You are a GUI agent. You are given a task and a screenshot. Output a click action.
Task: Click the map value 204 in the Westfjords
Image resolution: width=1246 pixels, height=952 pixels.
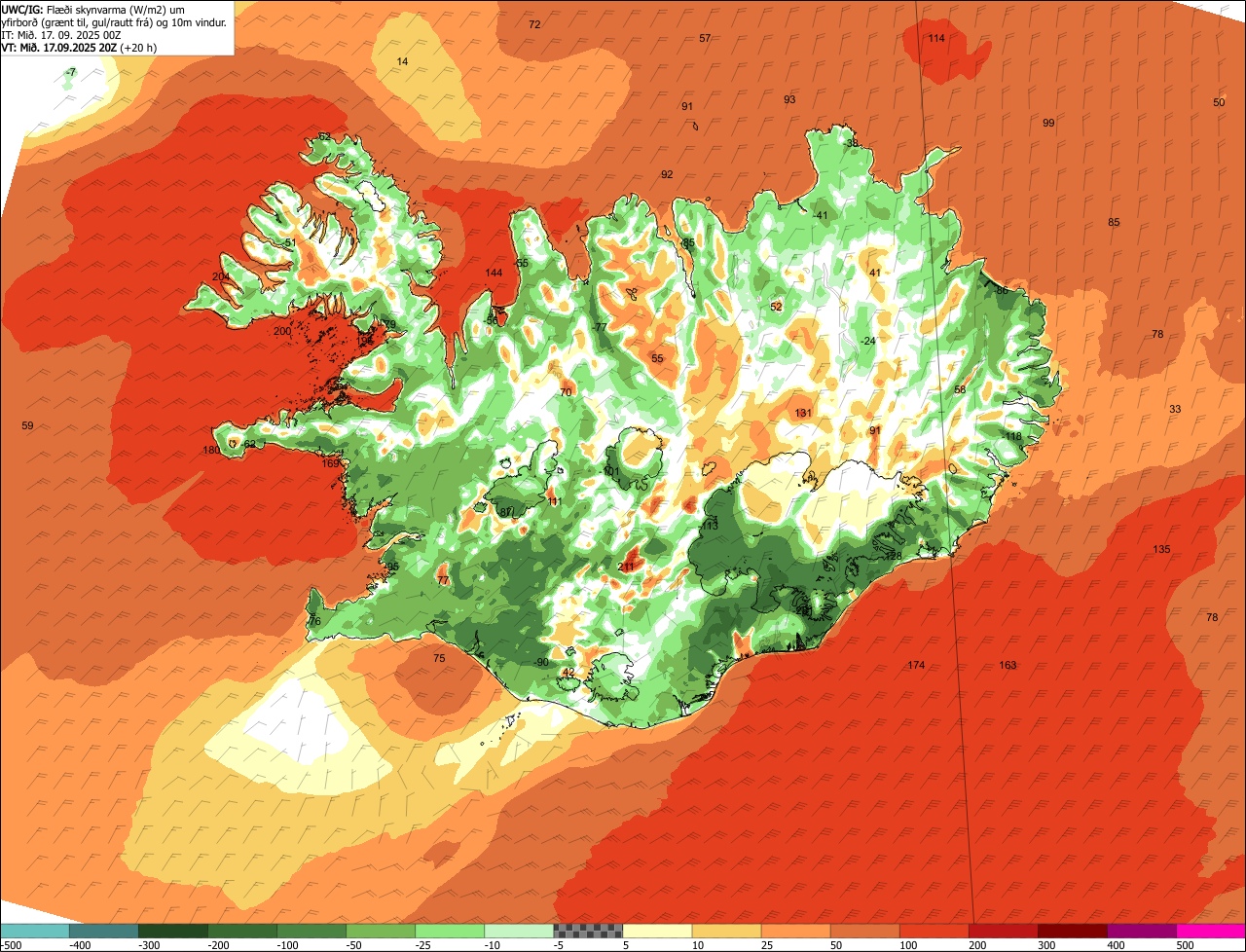tap(221, 276)
